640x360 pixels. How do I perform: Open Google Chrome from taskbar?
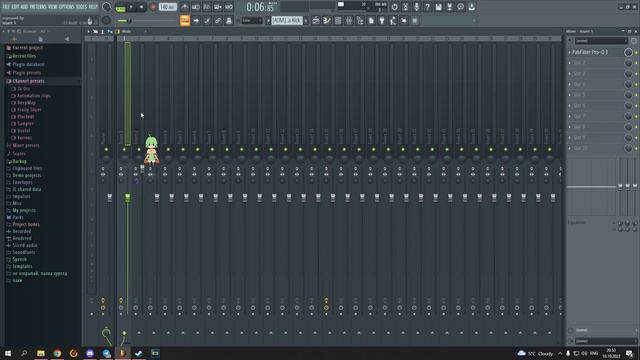(x=57, y=353)
